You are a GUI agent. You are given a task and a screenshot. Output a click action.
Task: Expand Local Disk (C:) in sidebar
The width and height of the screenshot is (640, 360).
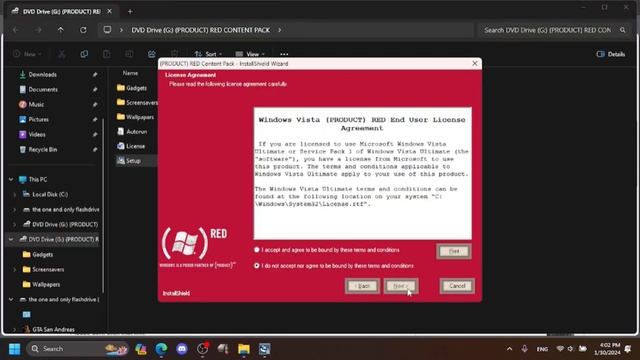pyautogui.click(x=15, y=195)
